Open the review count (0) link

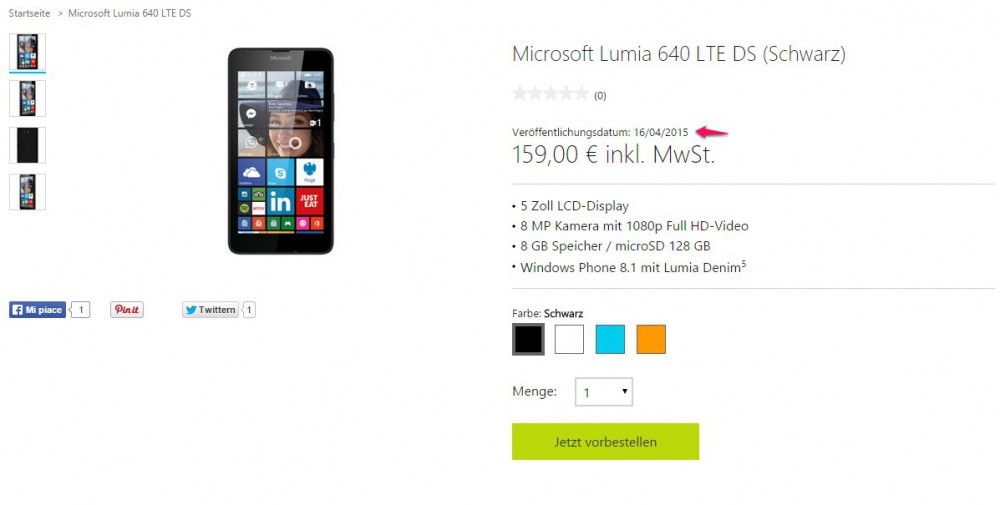[600, 96]
